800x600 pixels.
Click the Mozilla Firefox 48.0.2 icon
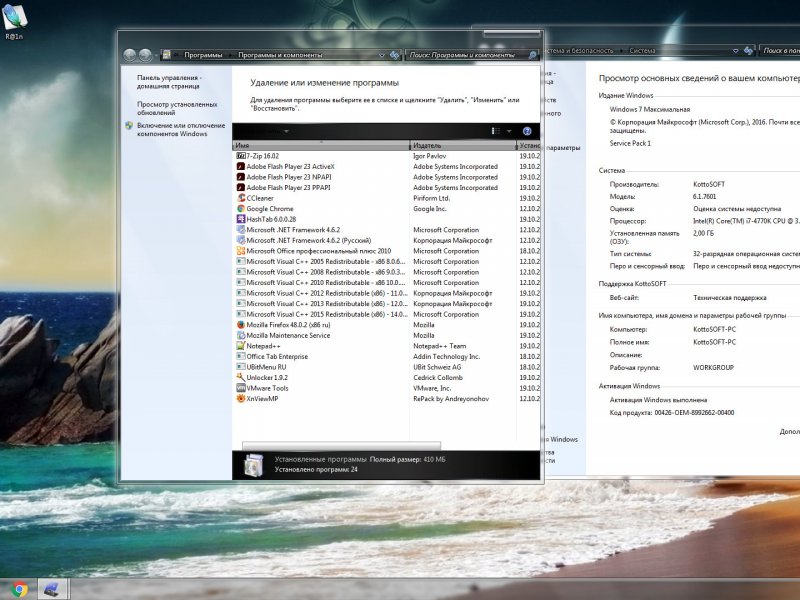click(241, 324)
